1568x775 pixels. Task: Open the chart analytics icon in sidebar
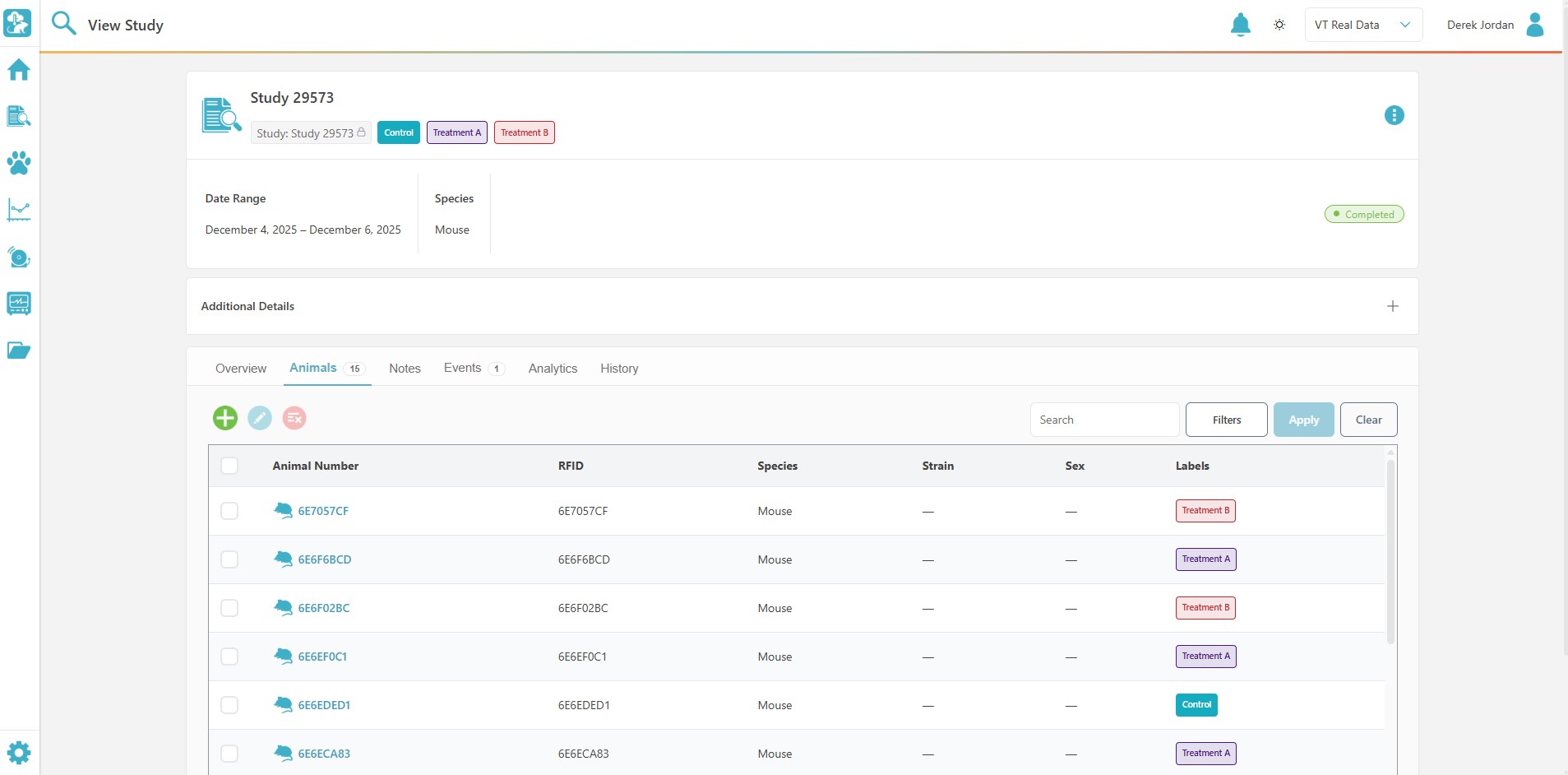pyautogui.click(x=19, y=210)
